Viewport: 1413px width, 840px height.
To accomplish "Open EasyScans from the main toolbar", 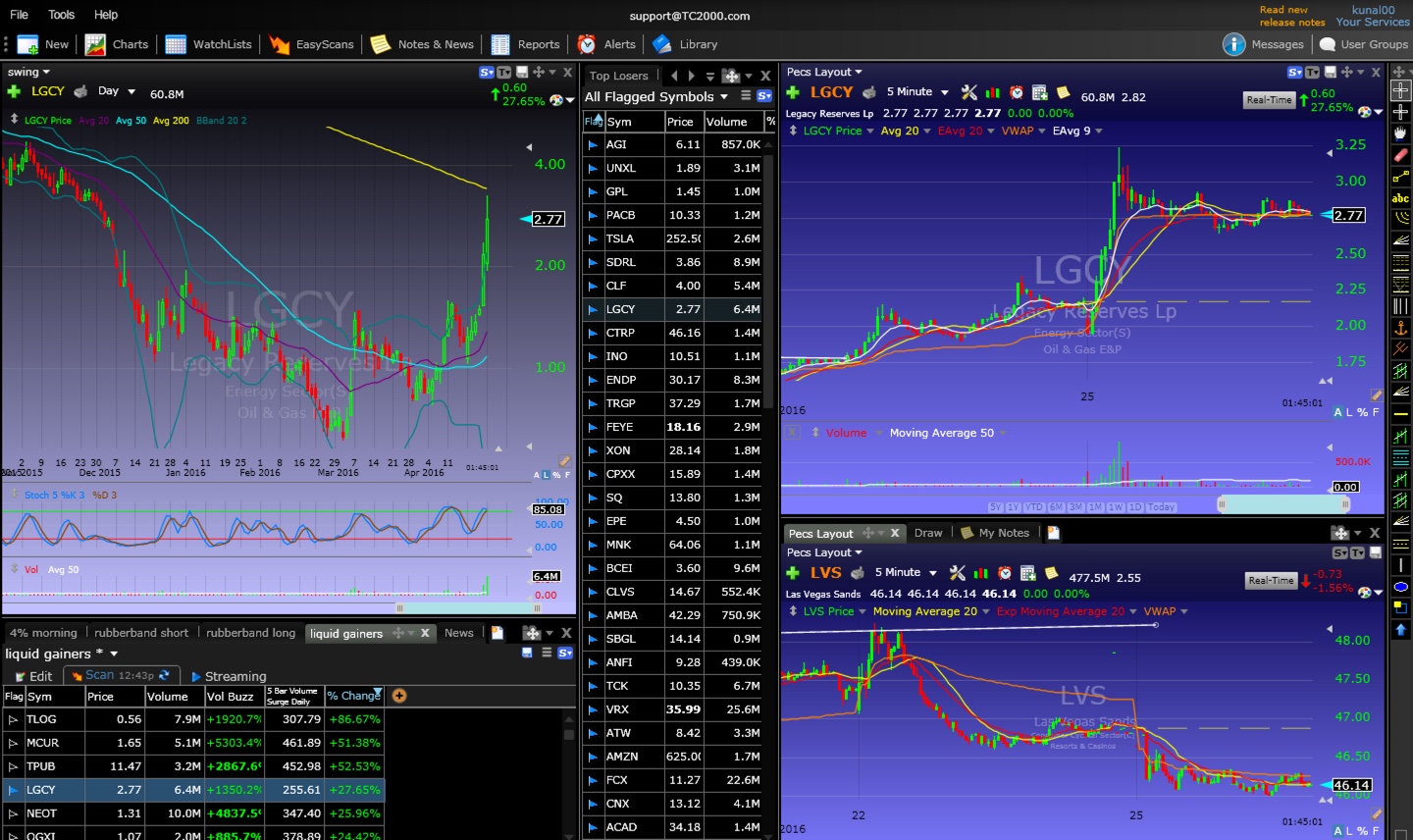I will pyautogui.click(x=311, y=44).
